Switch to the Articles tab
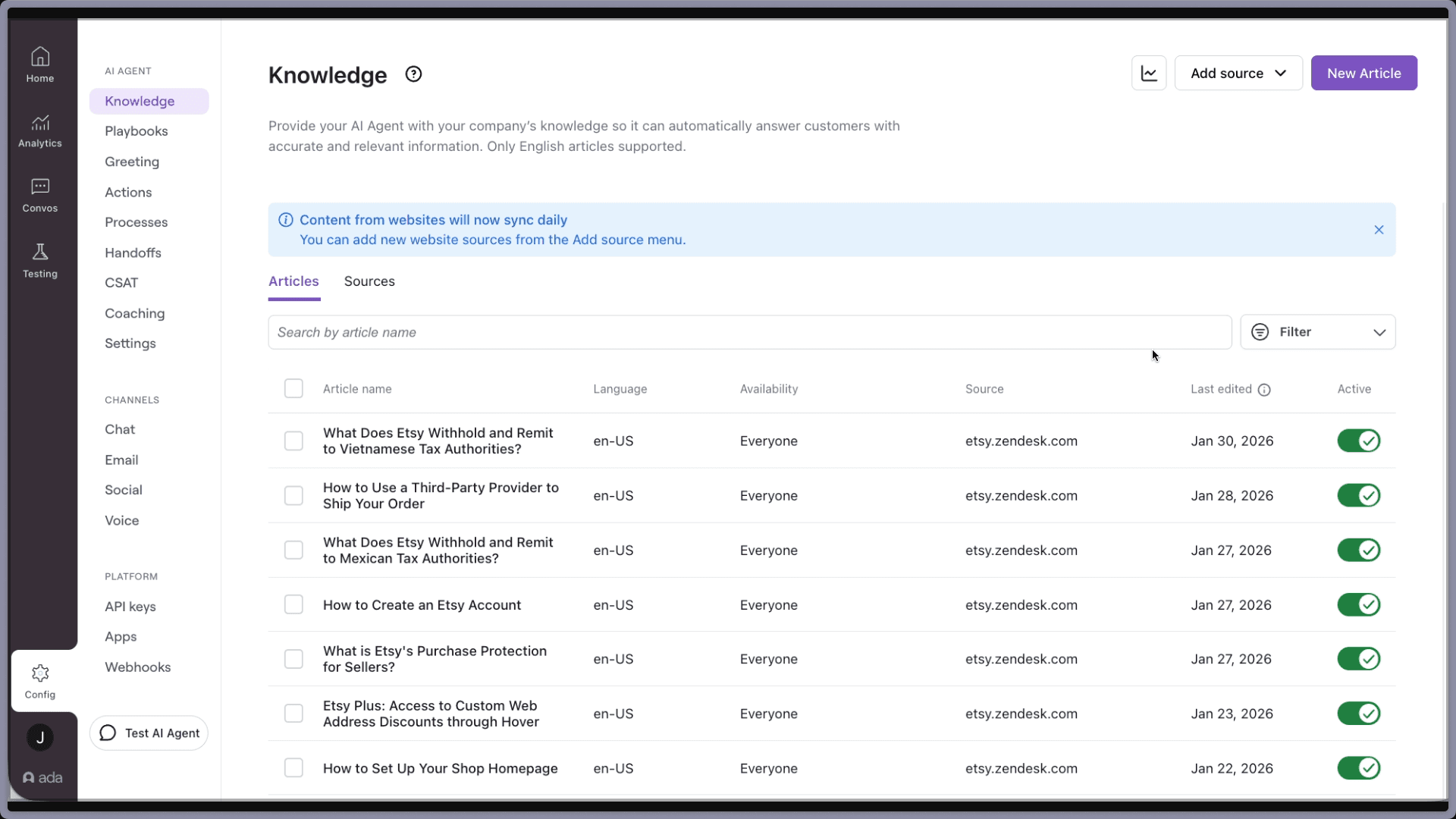 (293, 281)
